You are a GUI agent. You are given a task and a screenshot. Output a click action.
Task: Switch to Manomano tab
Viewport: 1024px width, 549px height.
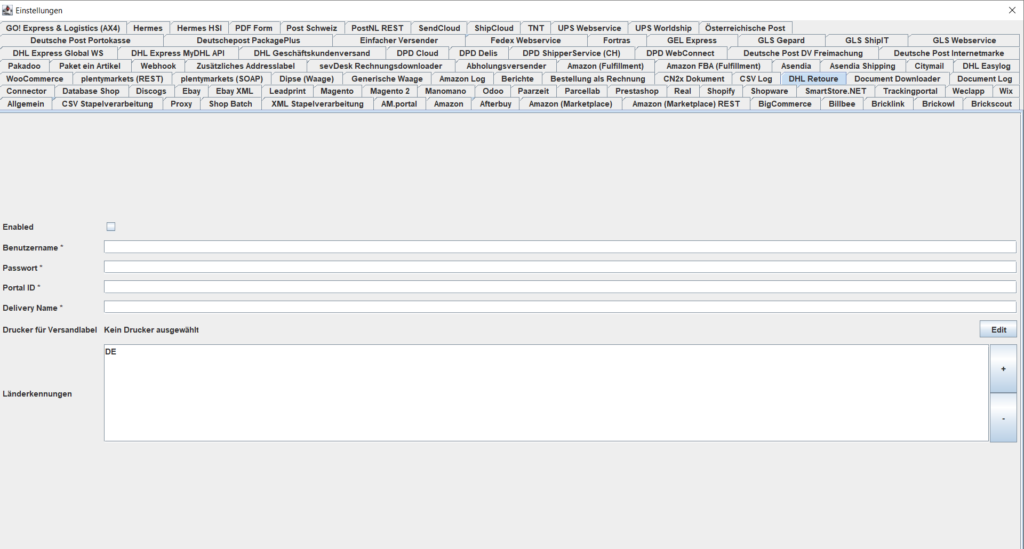pyautogui.click(x=445, y=91)
